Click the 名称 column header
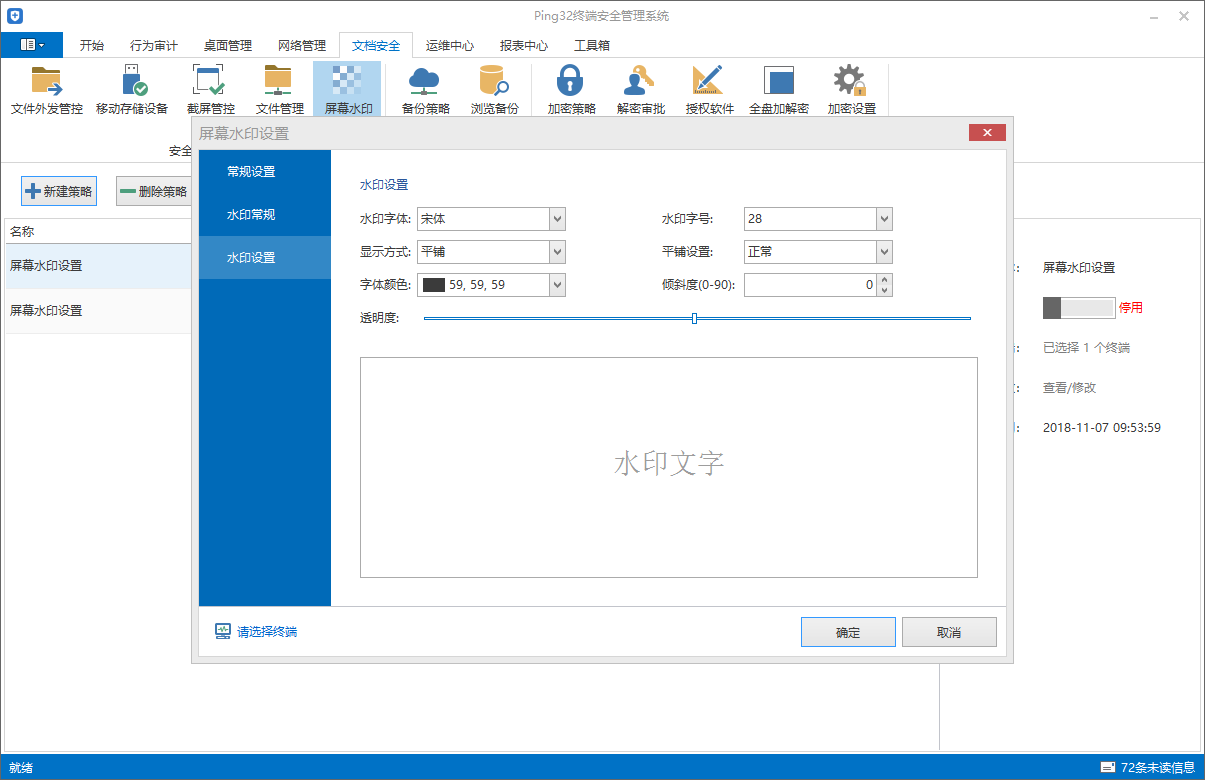This screenshot has width=1205, height=780. [22, 232]
